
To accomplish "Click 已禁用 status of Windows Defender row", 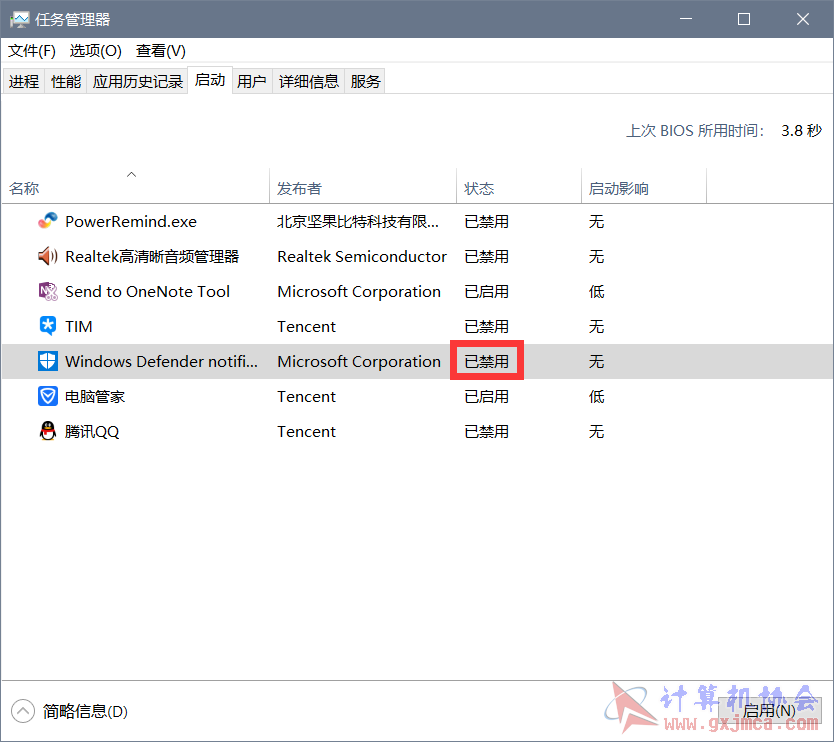I will pyautogui.click(x=487, y=361).
